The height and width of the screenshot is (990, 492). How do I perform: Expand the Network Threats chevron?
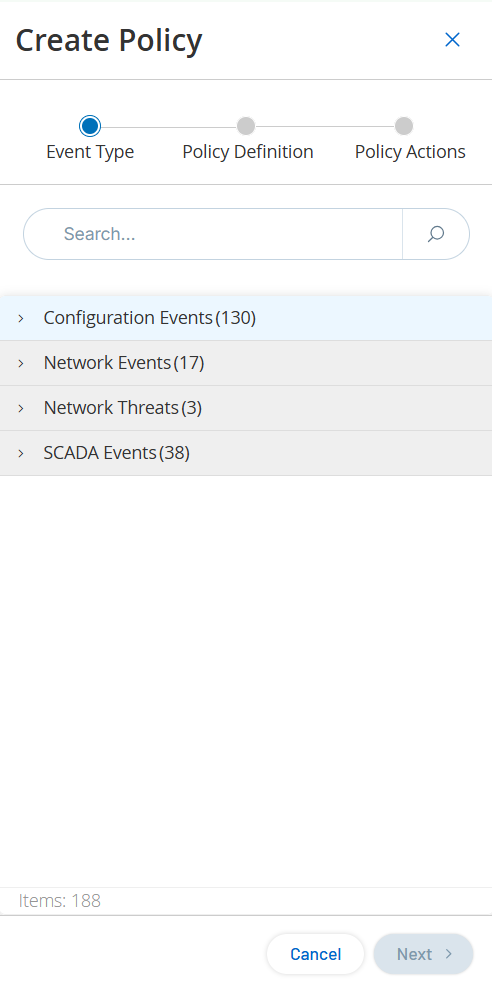pos(21,409)
